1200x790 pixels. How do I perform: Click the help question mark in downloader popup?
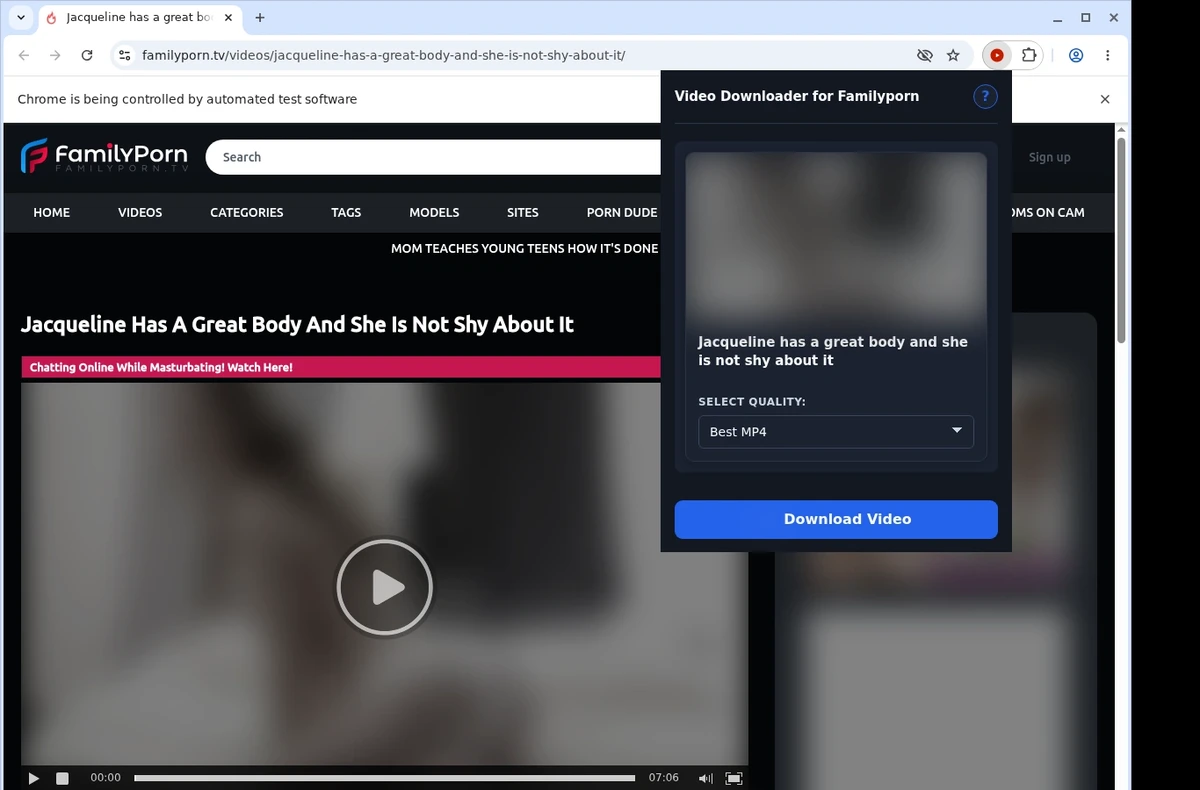pos(985,96)
